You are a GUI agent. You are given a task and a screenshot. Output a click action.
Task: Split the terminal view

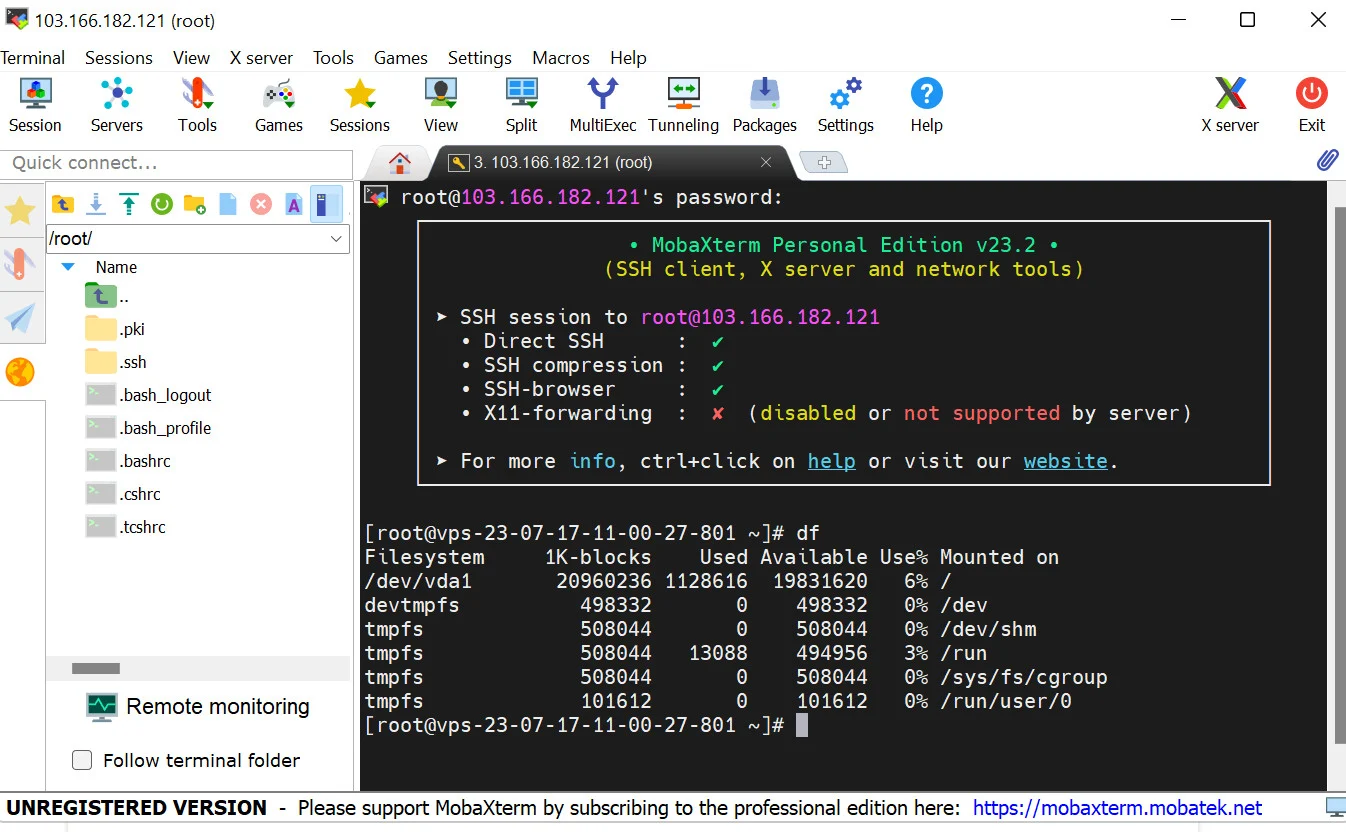[x=520, y=103]
